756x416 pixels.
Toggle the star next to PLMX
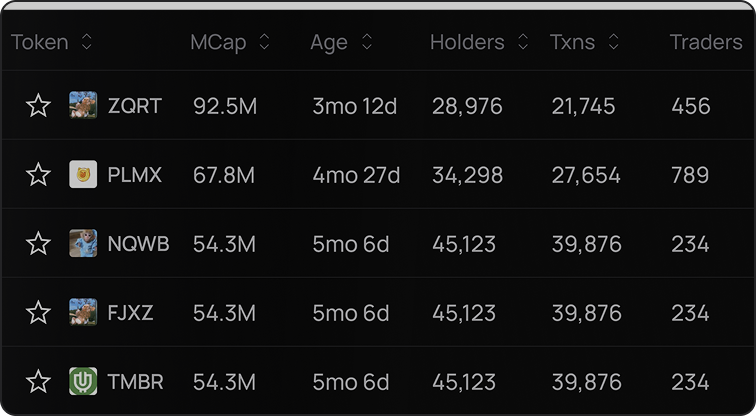pyautogui.click(x=38, y=174)
